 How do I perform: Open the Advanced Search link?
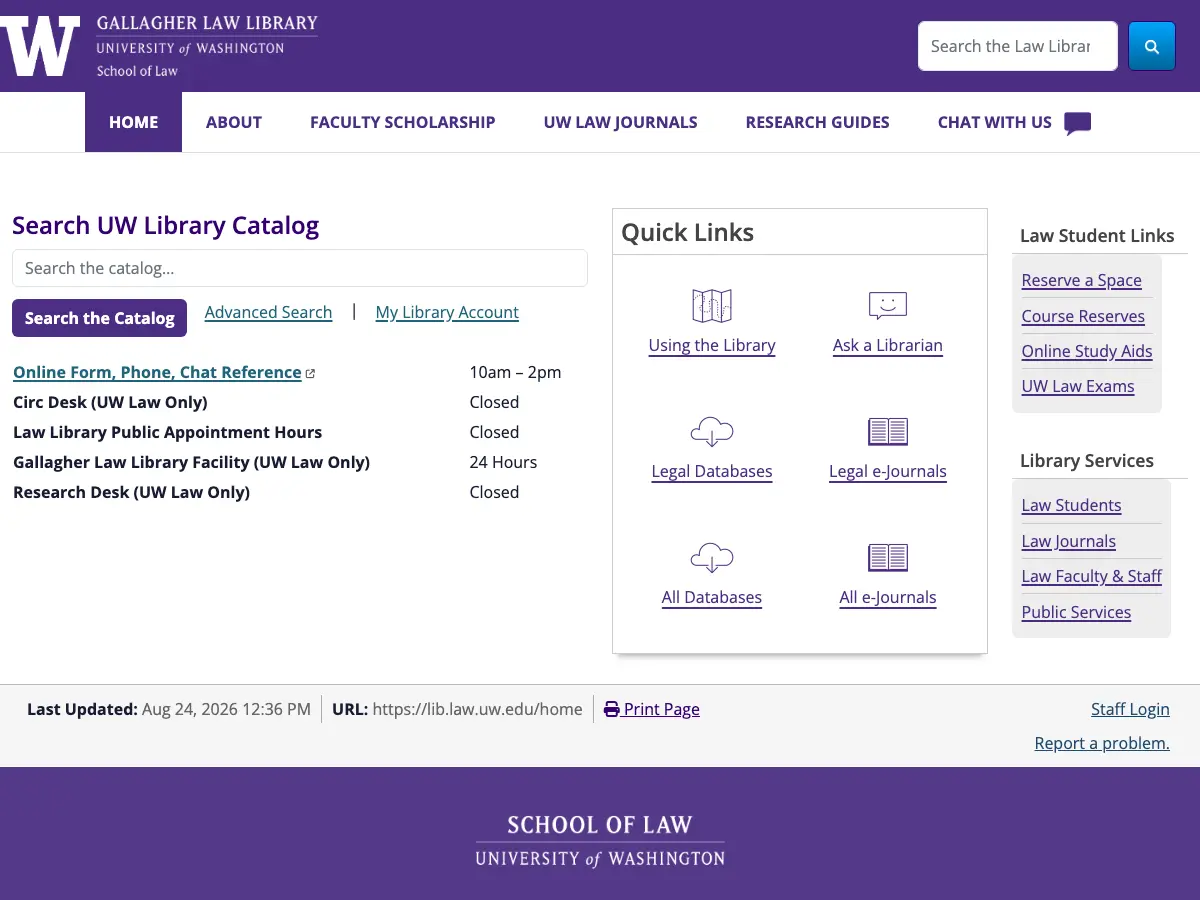point(268,312)
